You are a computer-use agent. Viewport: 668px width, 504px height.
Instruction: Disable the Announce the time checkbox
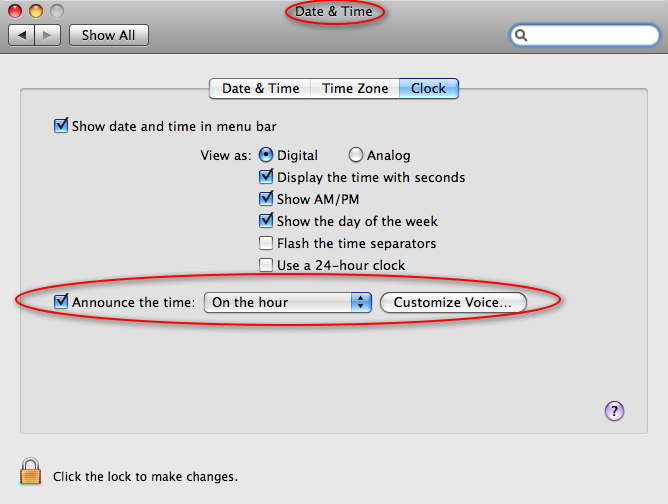pos(61,302)
